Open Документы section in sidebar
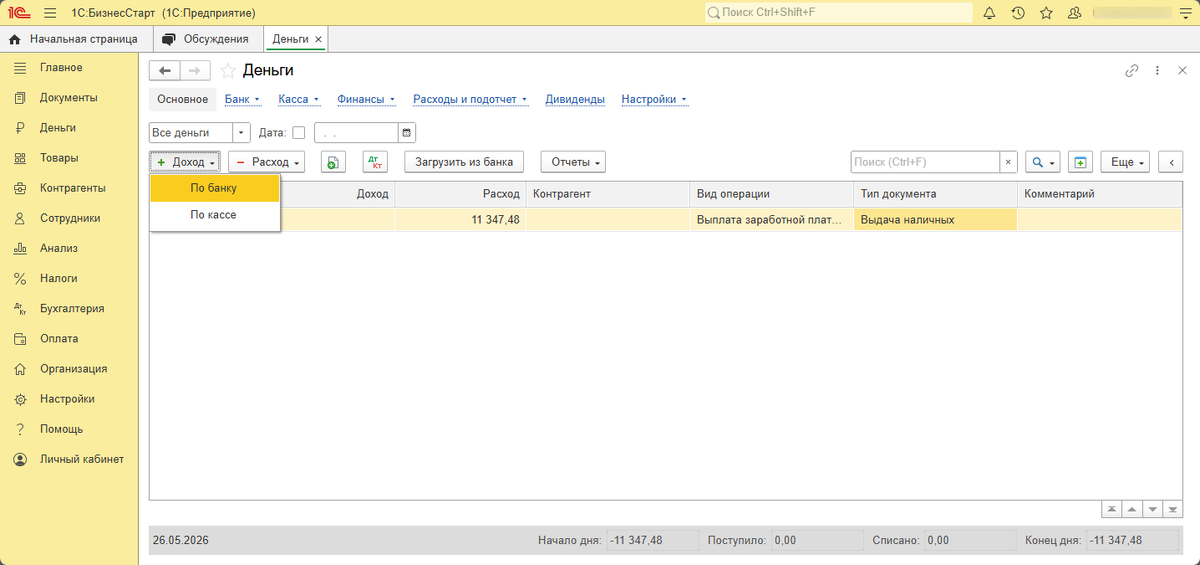 click(69, 98)
